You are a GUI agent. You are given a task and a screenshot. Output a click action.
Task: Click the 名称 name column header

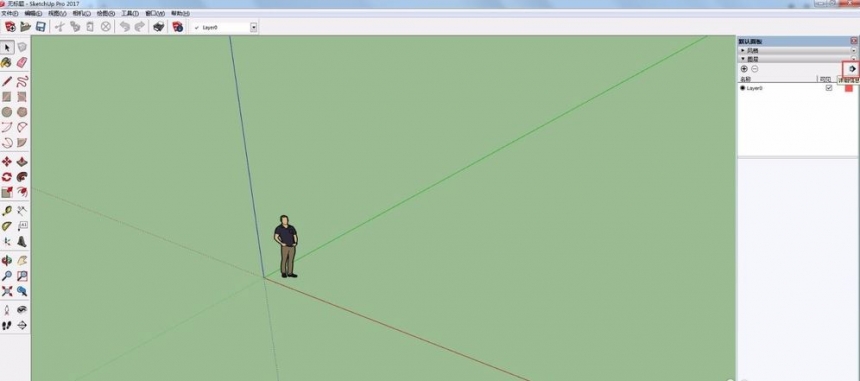[745, 79]
